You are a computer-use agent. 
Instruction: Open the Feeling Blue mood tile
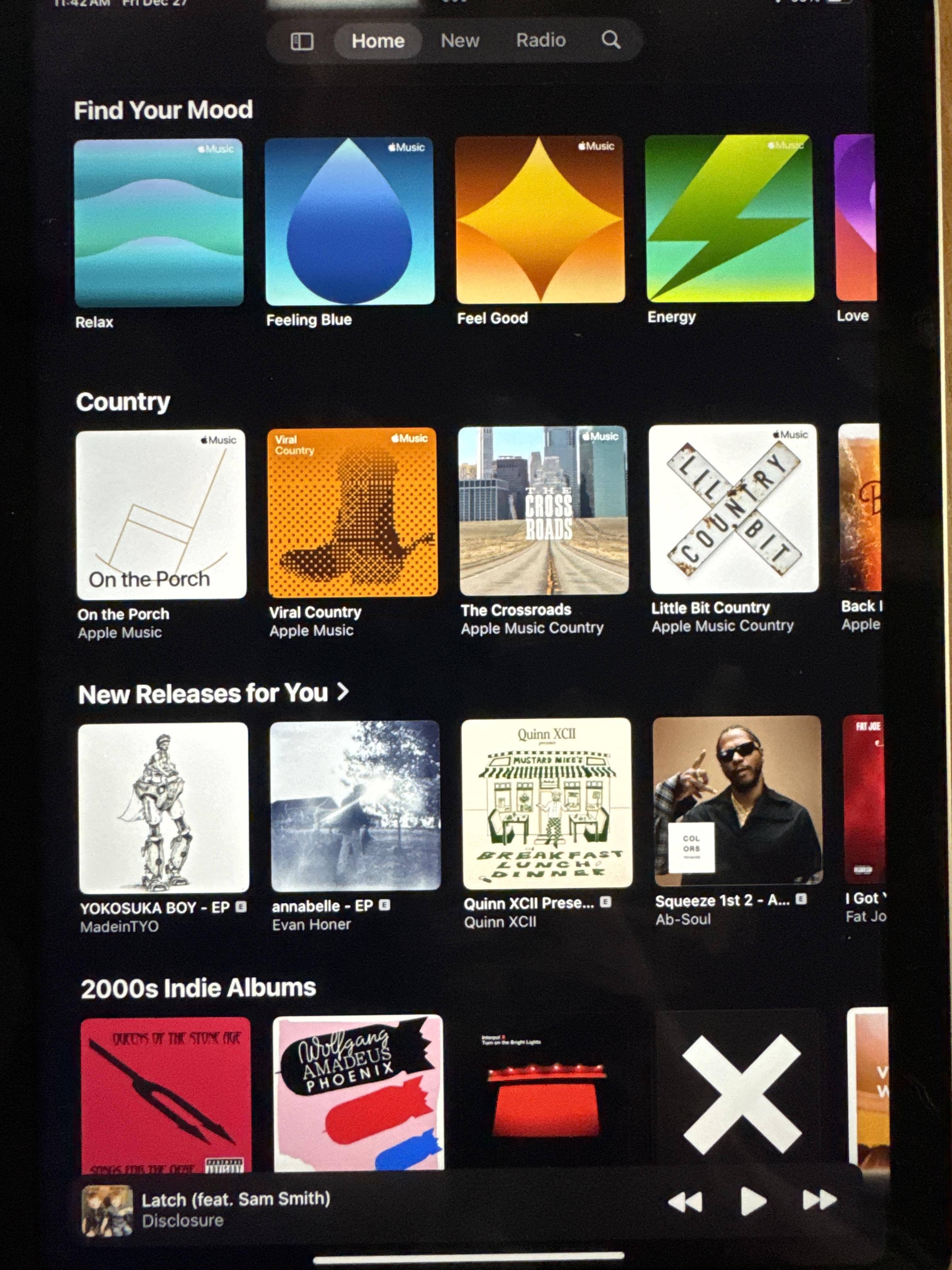click(x=349, y=221)
